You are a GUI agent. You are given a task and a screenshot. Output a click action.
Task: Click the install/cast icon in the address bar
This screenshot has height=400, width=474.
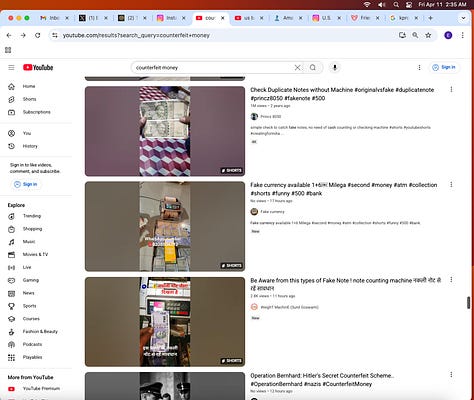tap(402, 35)
